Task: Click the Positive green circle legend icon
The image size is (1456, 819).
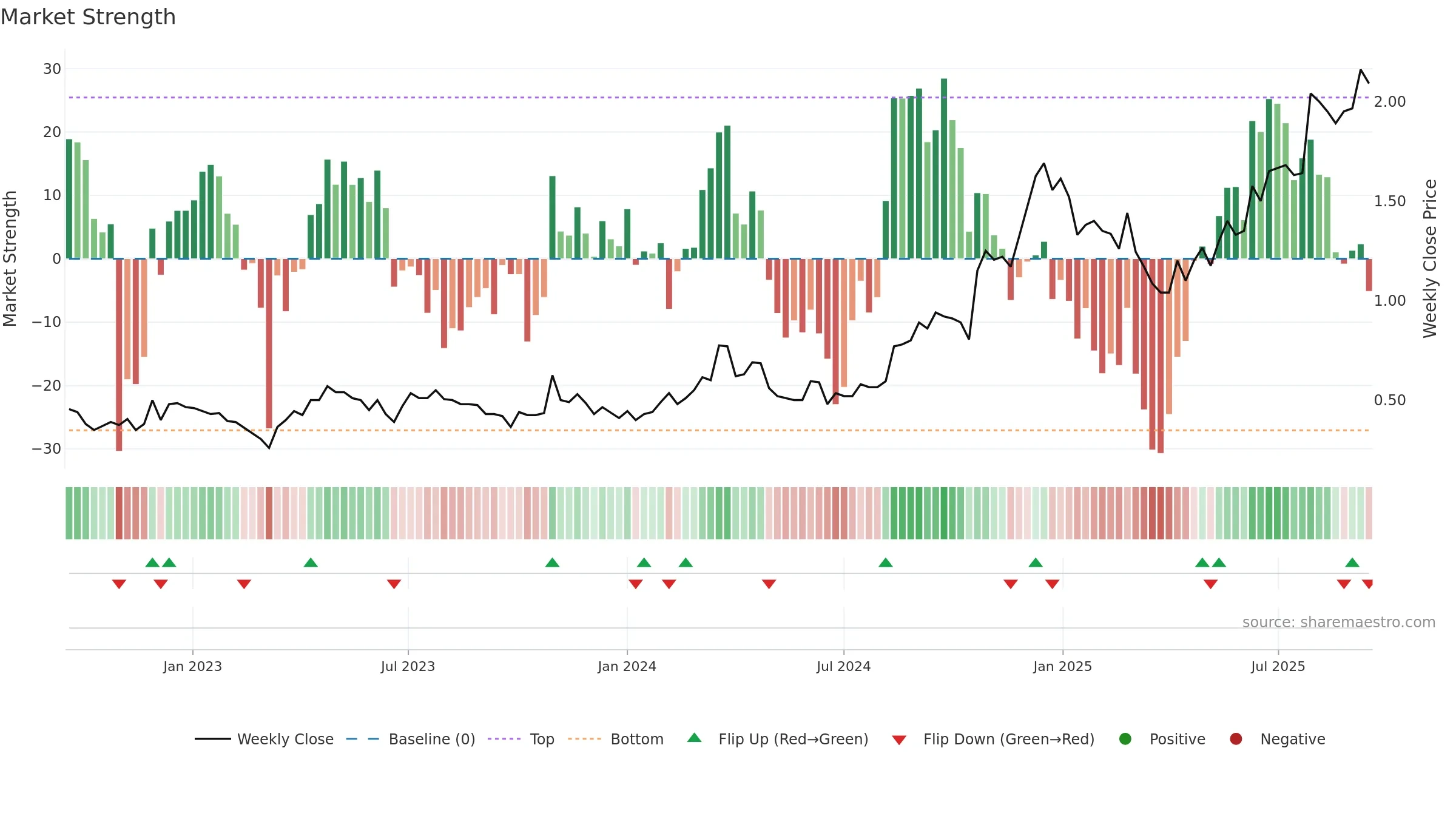Action: pyautogui.click(x=1125, y=739)
